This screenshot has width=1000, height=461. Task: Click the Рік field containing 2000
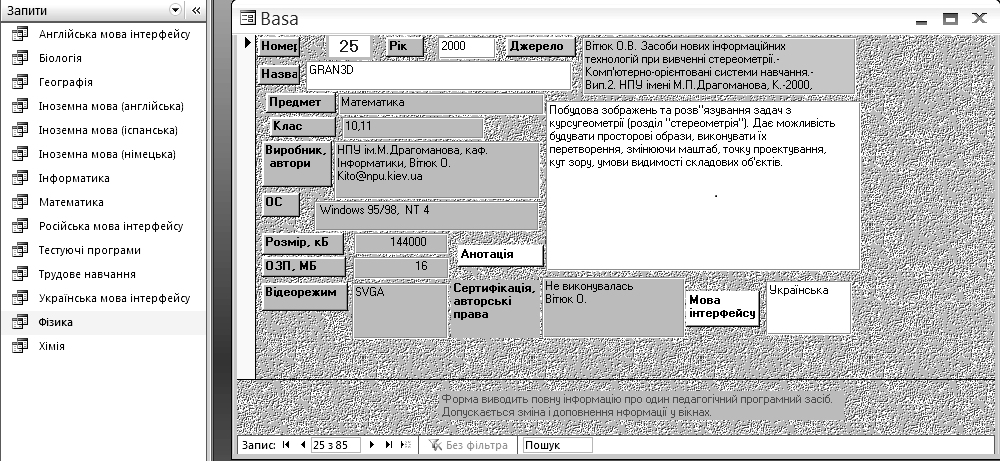[466, 47]
